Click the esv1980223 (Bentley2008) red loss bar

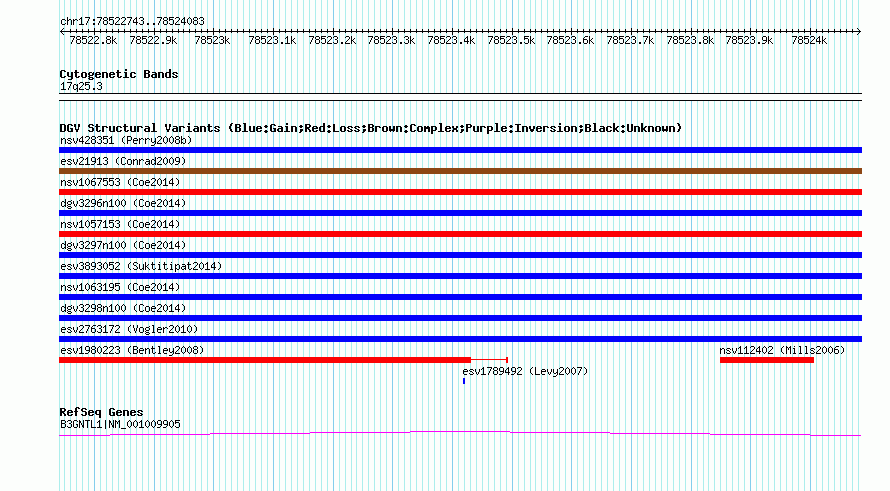tap(265, 360)
